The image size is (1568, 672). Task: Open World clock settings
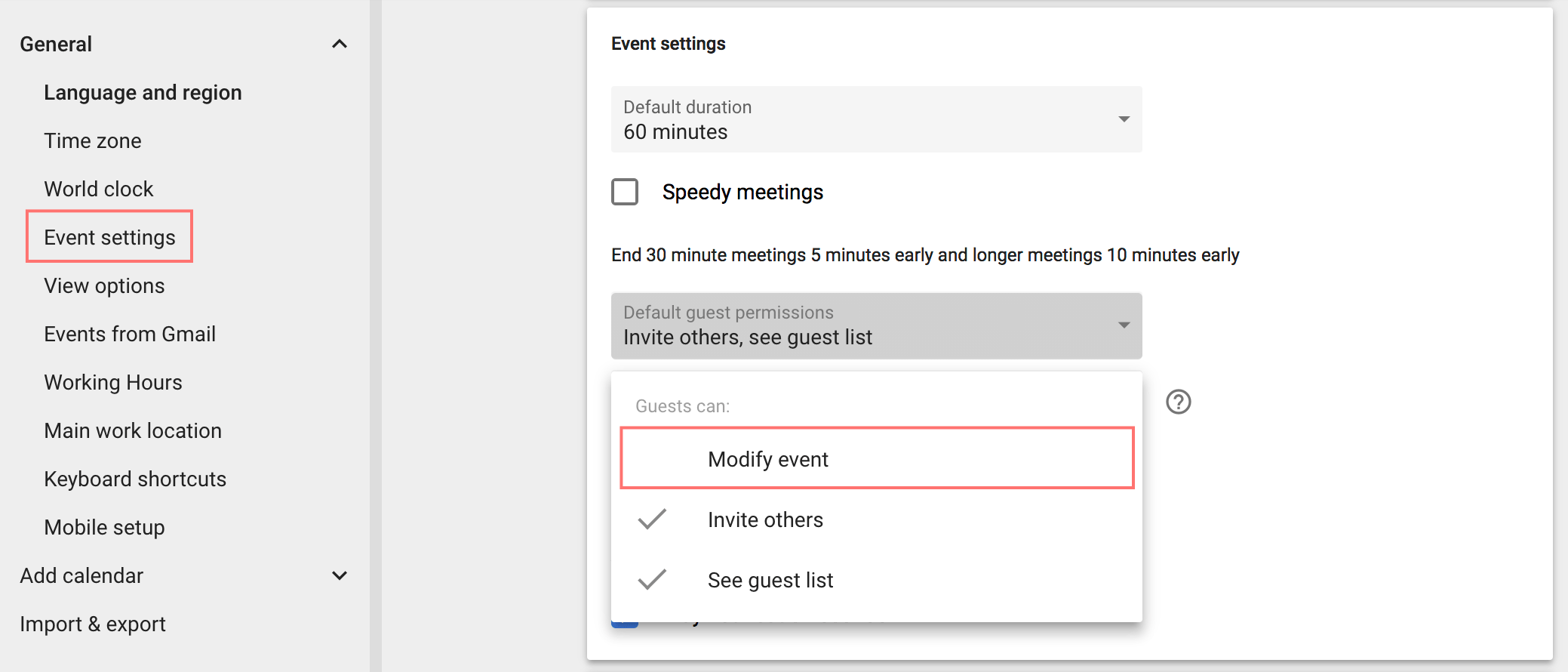click(99, 189)
